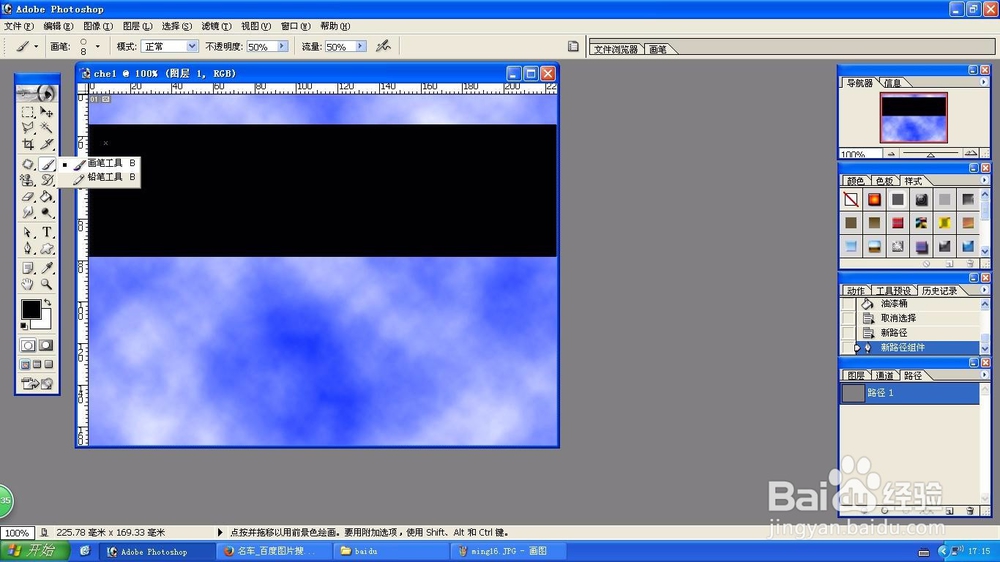
Task: Click Jump to ImageReady button
Action: tap(37, 383)
